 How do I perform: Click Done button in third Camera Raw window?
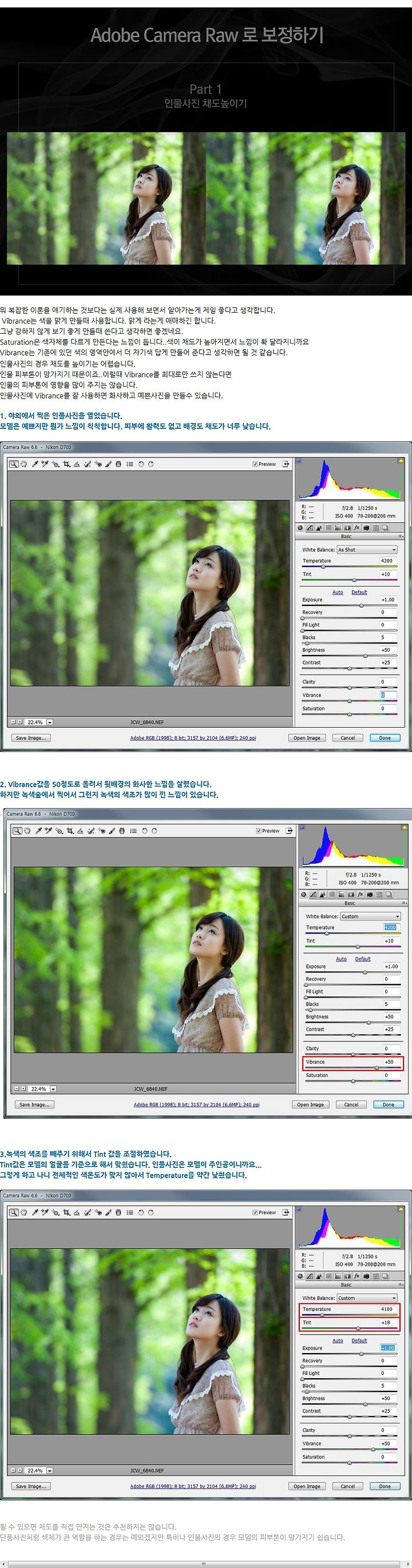[x=385, y=1486]
